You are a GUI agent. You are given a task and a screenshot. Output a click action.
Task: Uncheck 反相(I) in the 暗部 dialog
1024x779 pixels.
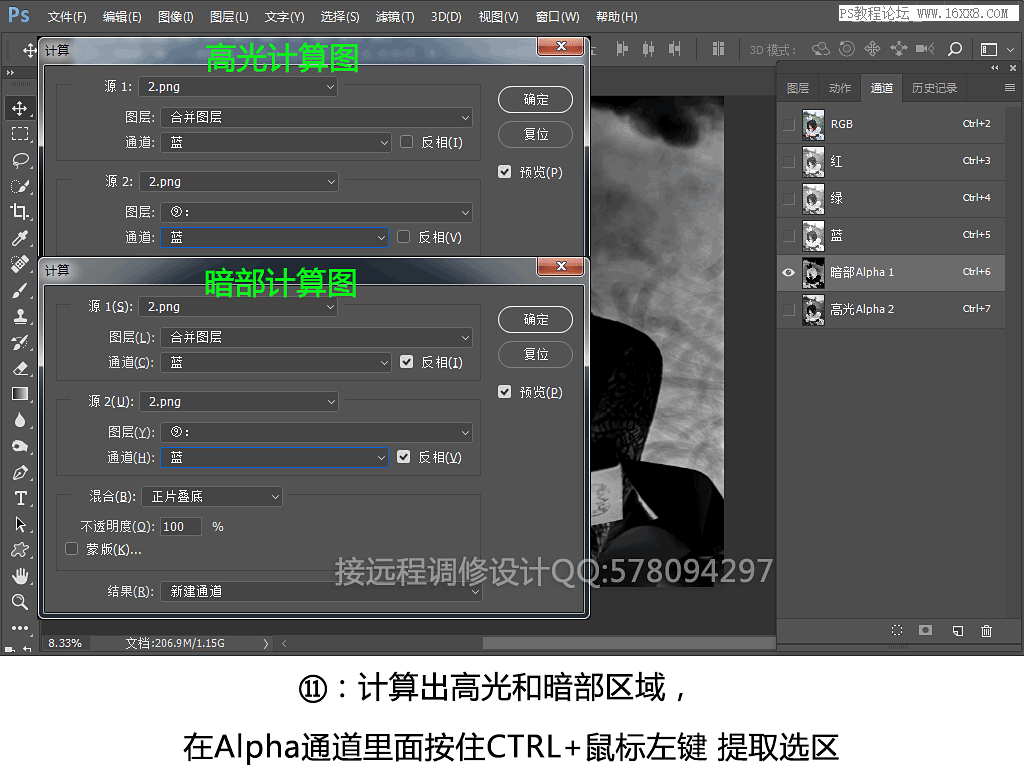coord(406,362)
